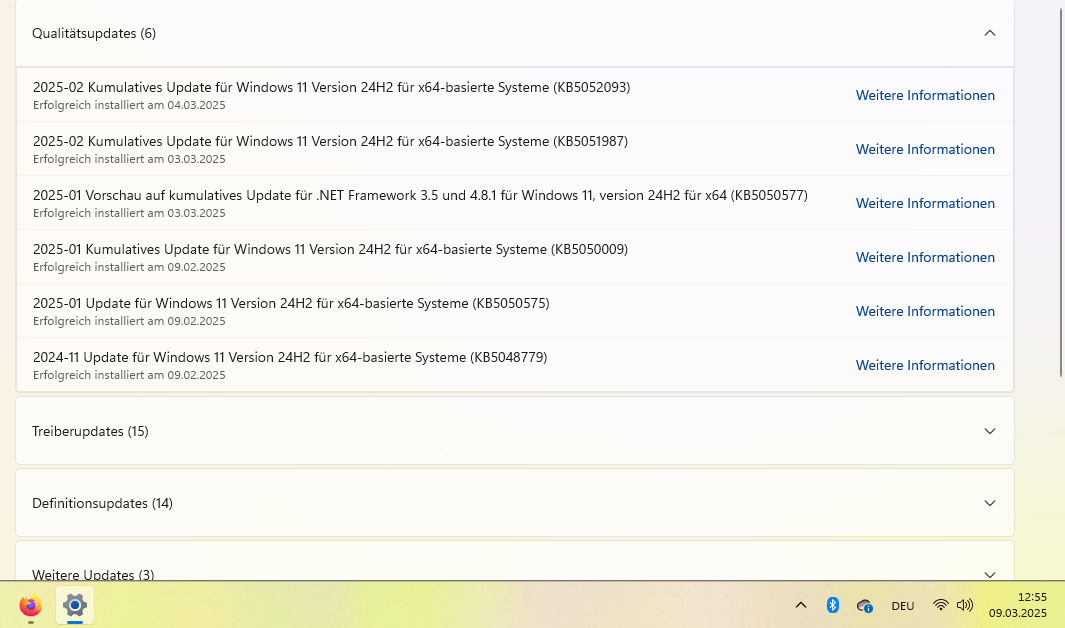
Task: Select the KB5052093 cumulative update title
Action: click(x=331, y=87)
